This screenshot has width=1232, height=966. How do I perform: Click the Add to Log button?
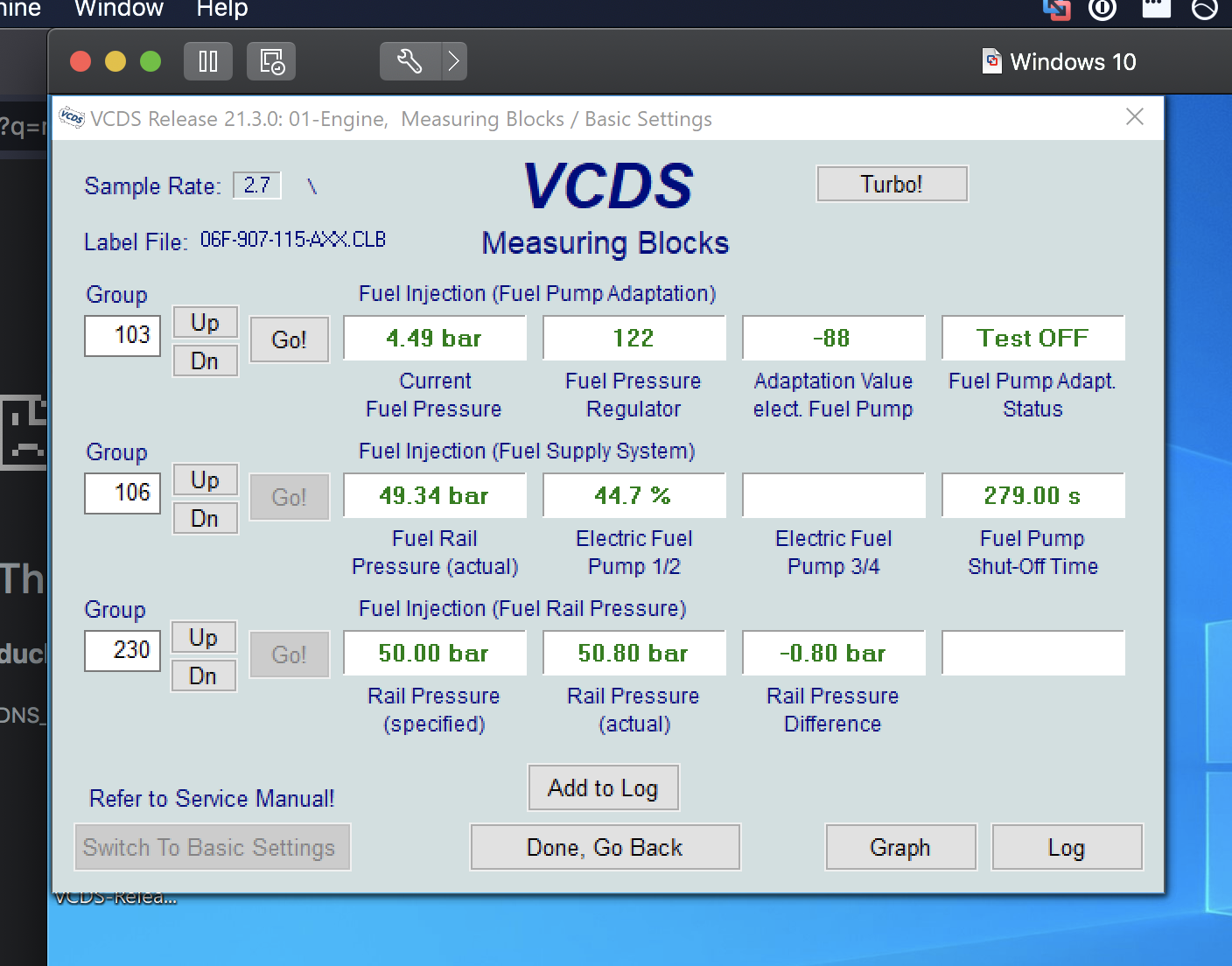603,787
